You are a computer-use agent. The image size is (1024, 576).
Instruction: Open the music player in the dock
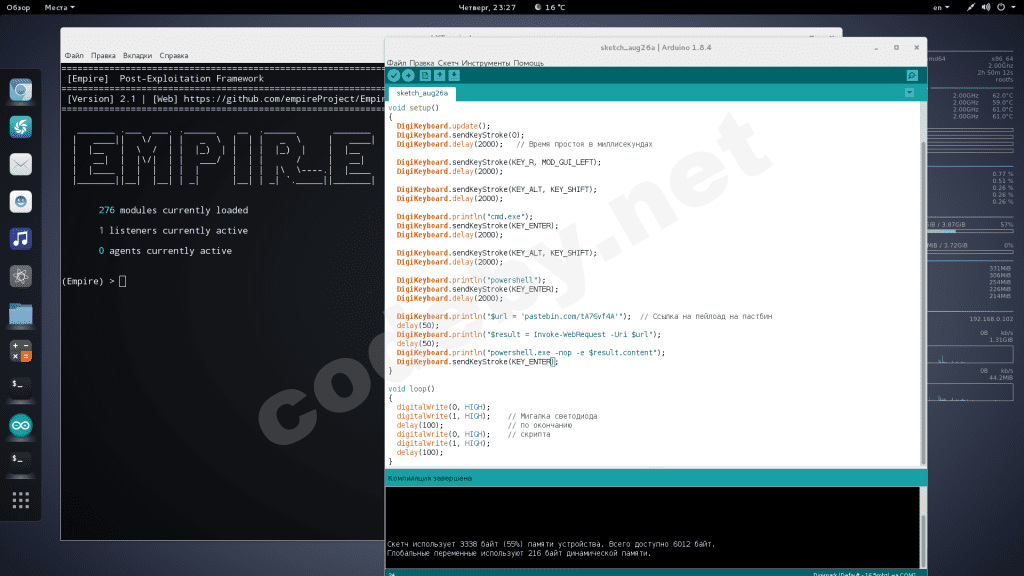click(x=21, y=238)
